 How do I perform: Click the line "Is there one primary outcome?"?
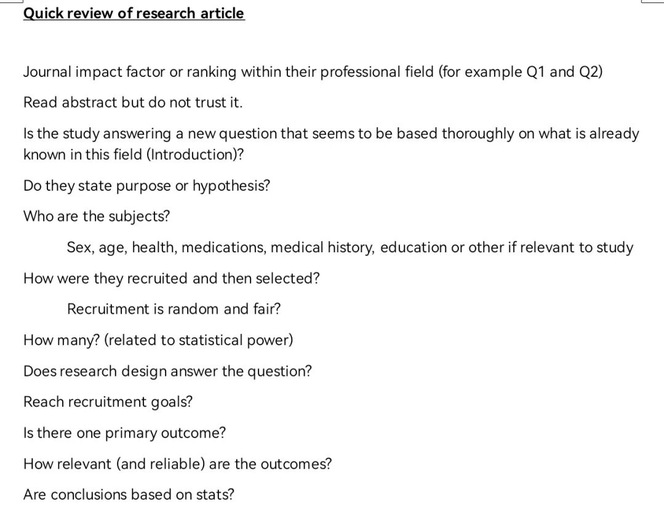124,433
